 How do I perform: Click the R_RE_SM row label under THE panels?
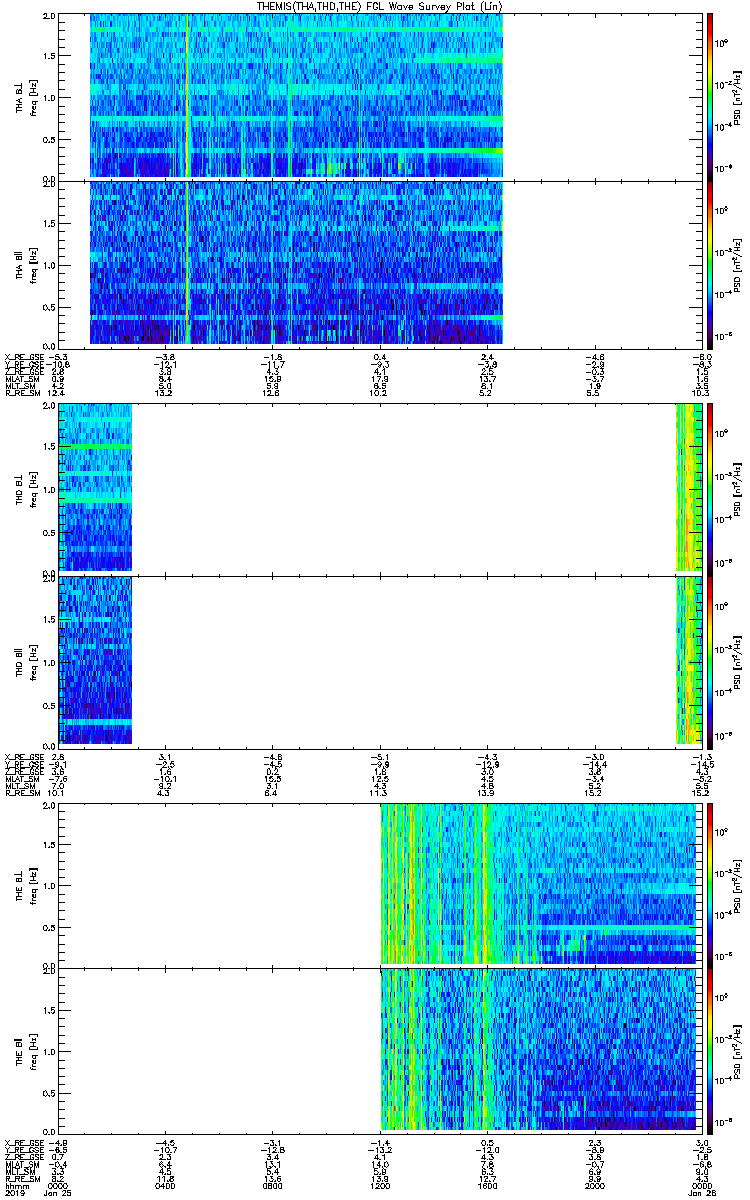pyautogui.click(x=22, y=1177)
